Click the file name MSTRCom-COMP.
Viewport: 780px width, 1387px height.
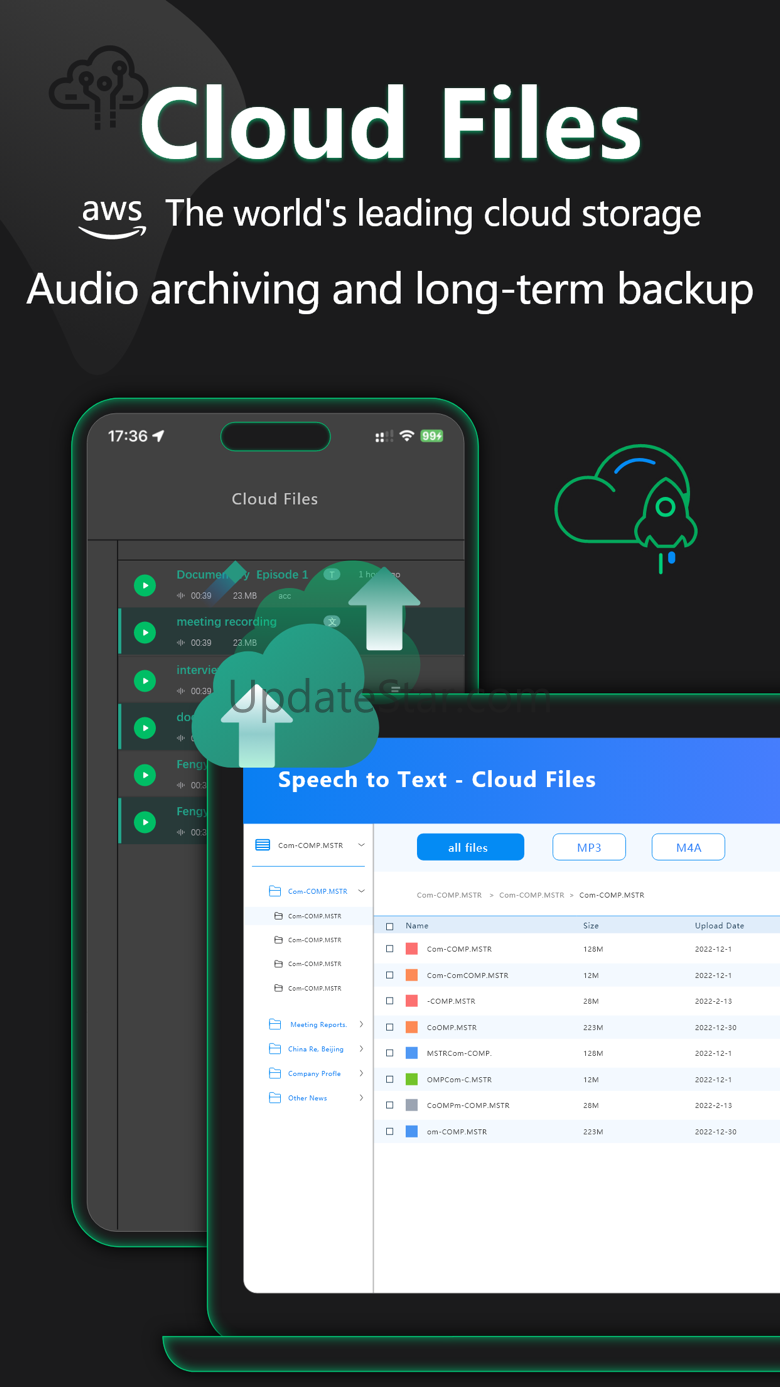[x=459, y=1053]
